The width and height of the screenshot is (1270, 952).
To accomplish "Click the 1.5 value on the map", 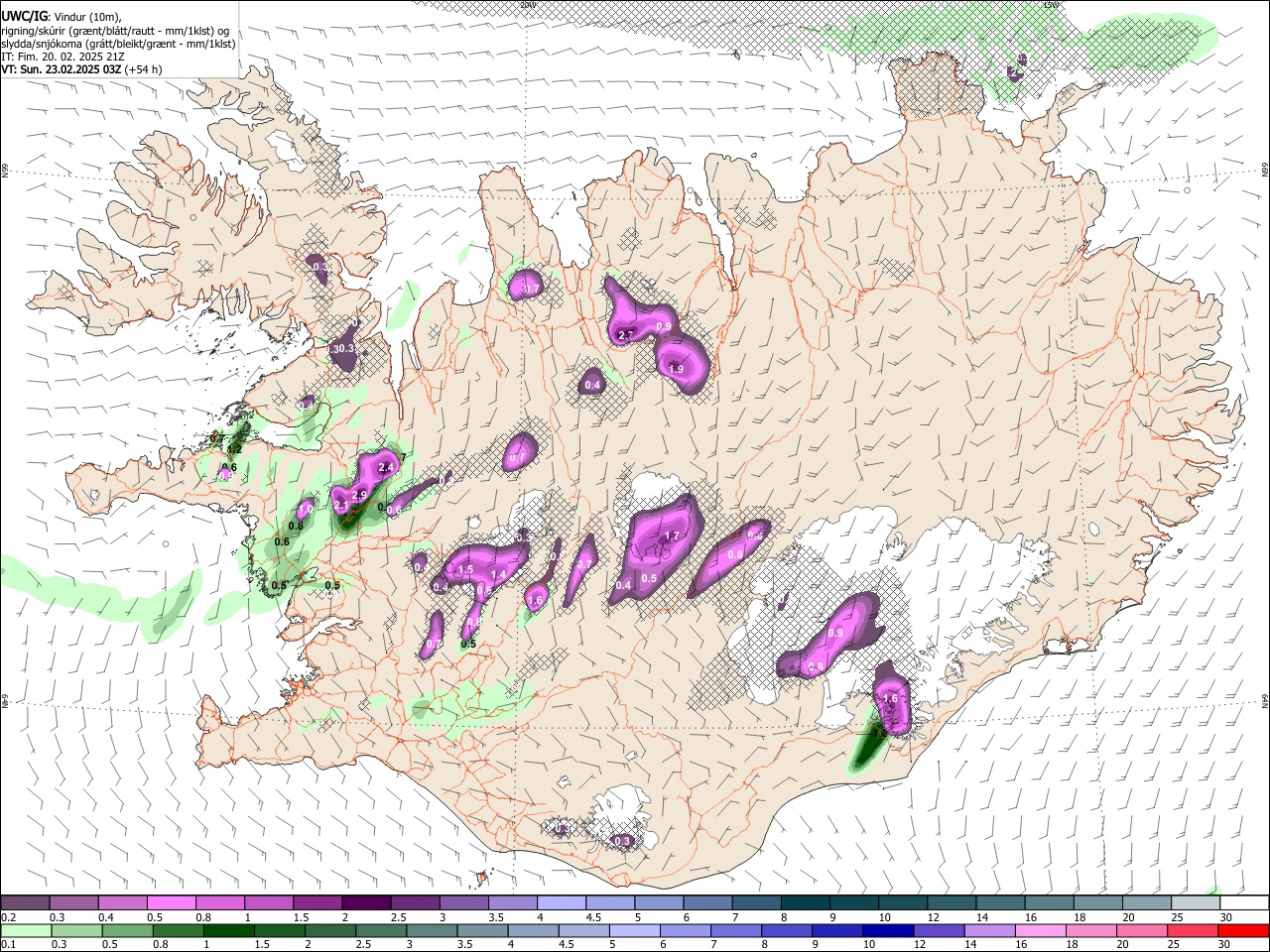I will (465, 570).
